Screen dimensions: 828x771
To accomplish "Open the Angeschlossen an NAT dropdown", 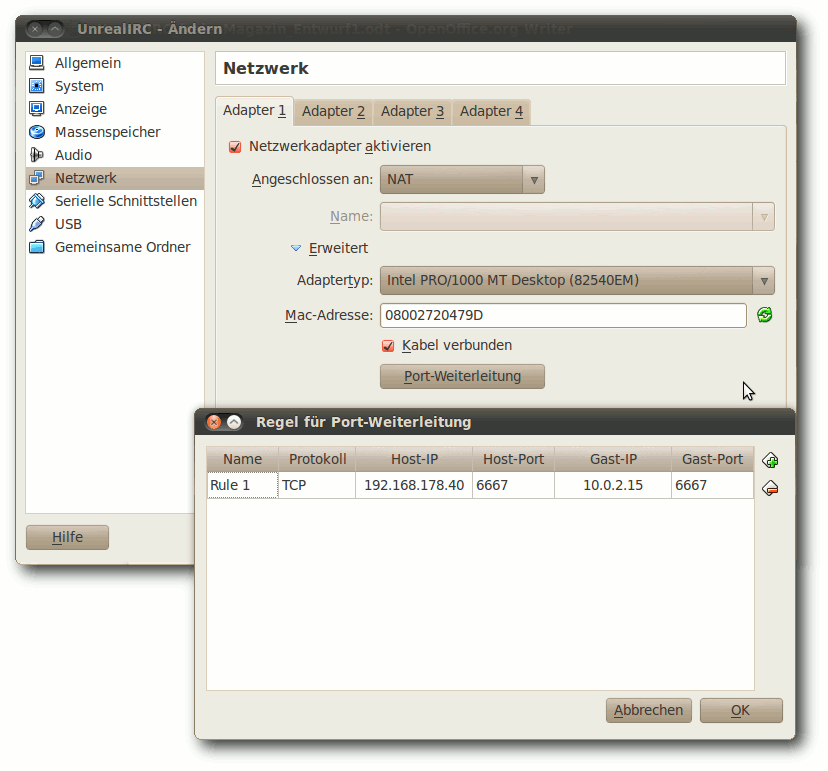I will (x=462, y=180).
